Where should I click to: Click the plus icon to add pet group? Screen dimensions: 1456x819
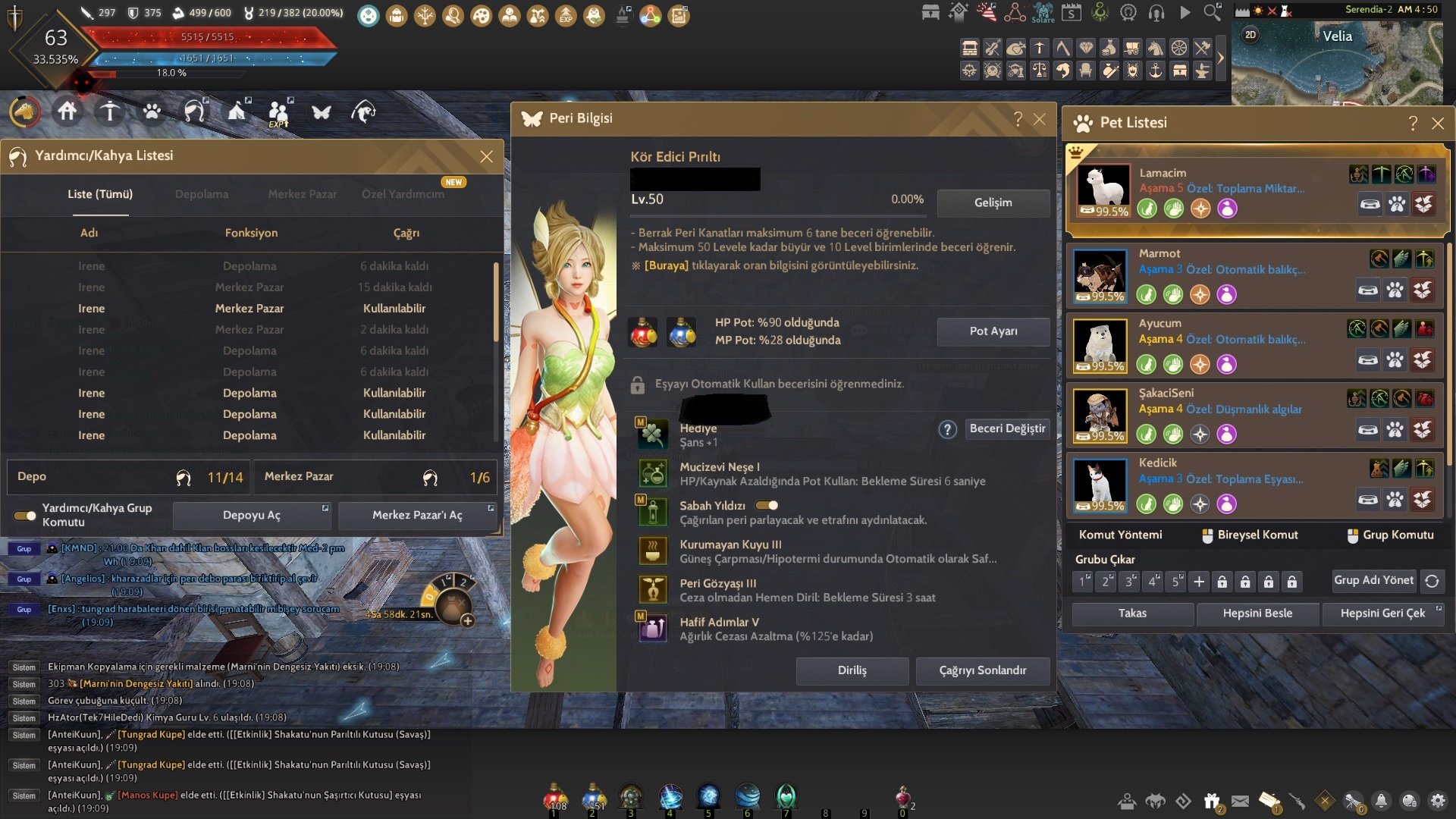(x=1199, y=582)
